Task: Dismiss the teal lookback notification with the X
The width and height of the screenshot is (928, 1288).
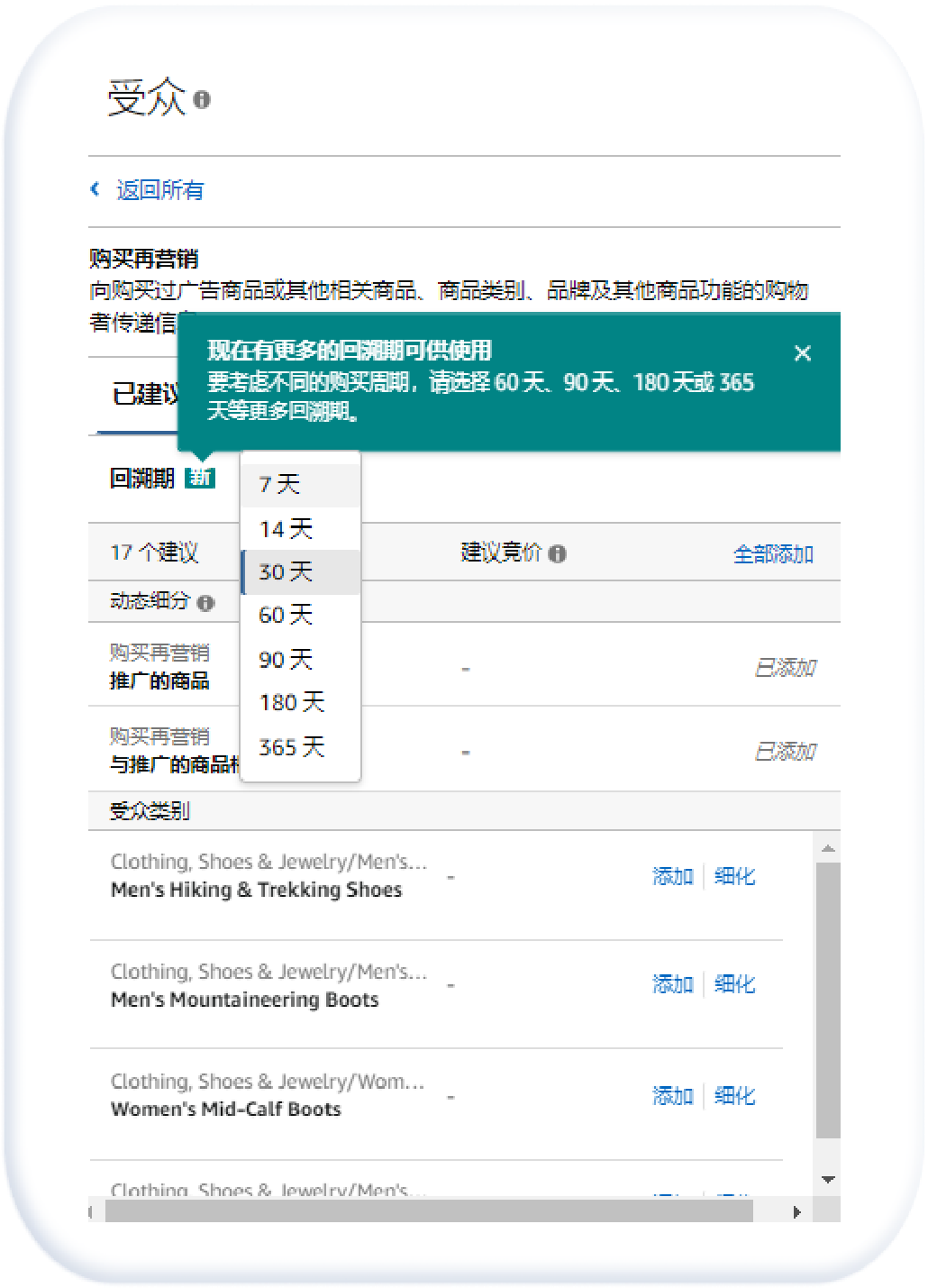Action: click(803, 353)
